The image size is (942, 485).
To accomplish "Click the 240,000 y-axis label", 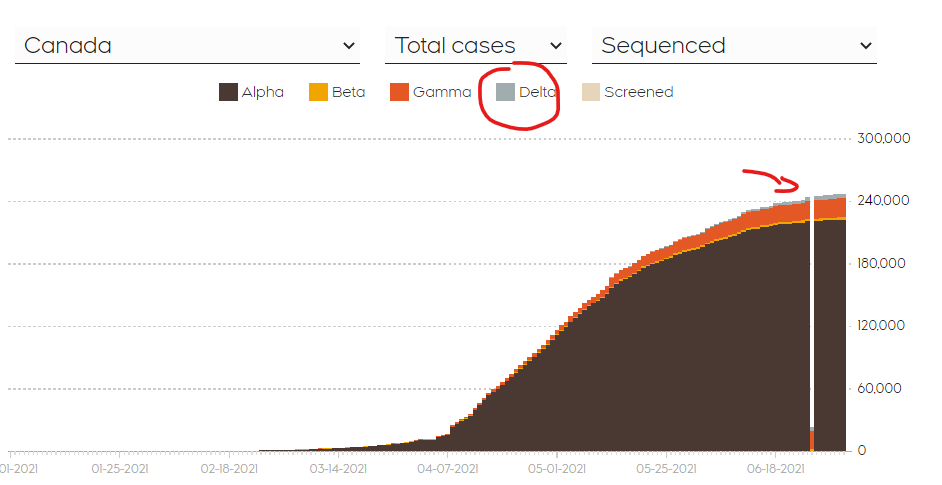I will click(x=883, y=201).
